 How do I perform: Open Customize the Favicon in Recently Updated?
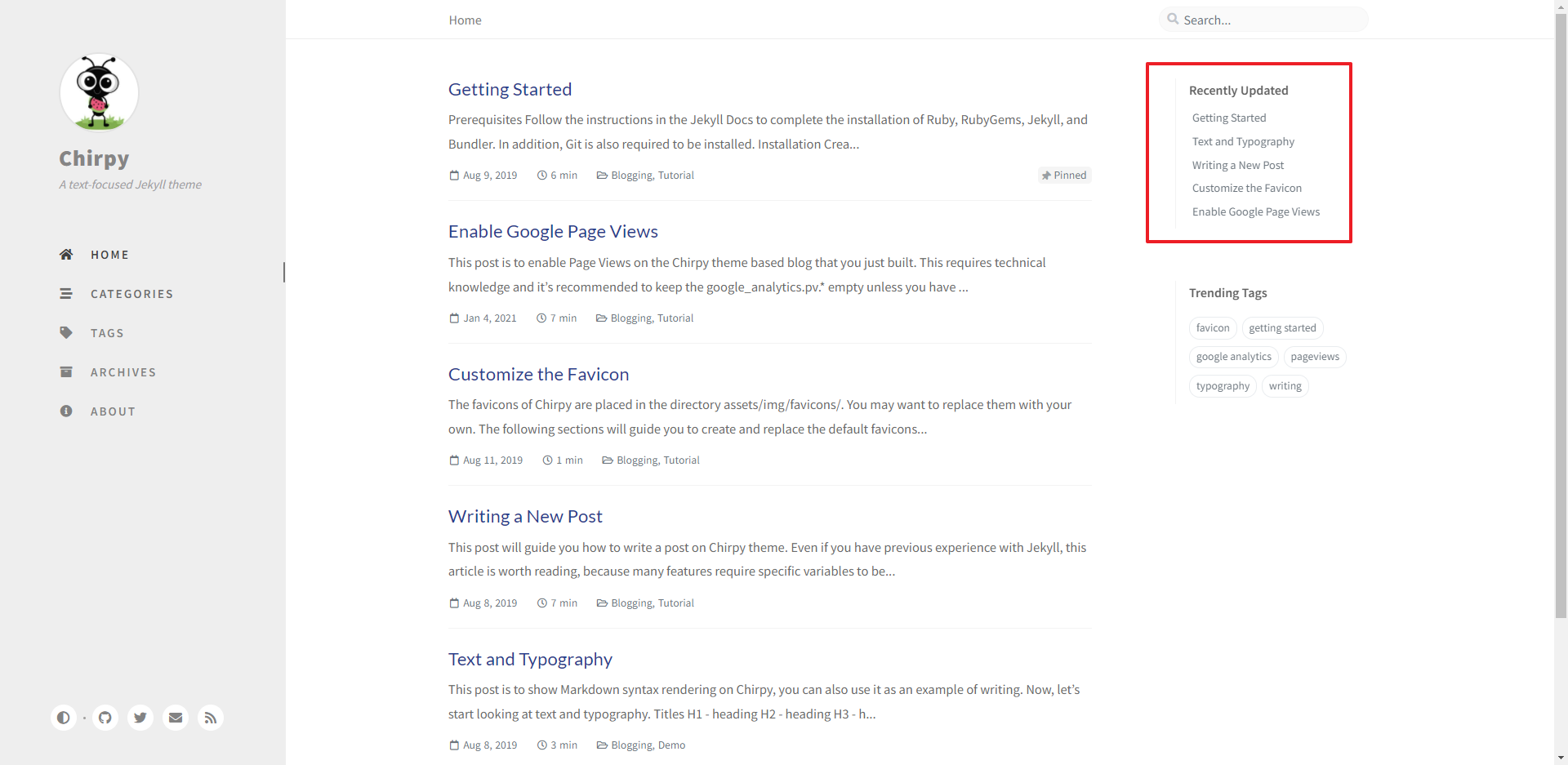click(1247, 188)
